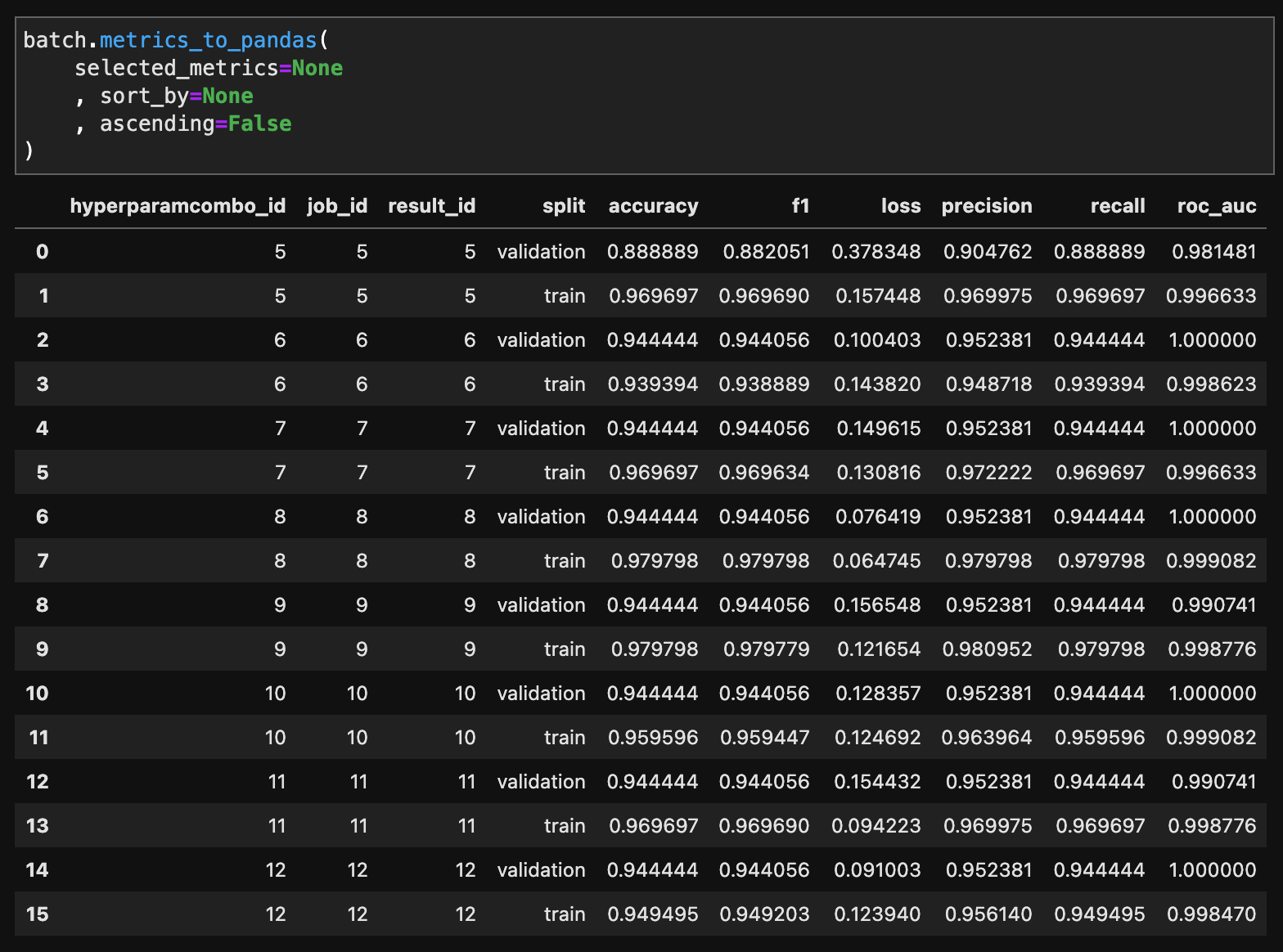Viewport: 1283px width, 952px height.
Task: Select the hyperparamcombo_id column header
Action: pos(178,206)
